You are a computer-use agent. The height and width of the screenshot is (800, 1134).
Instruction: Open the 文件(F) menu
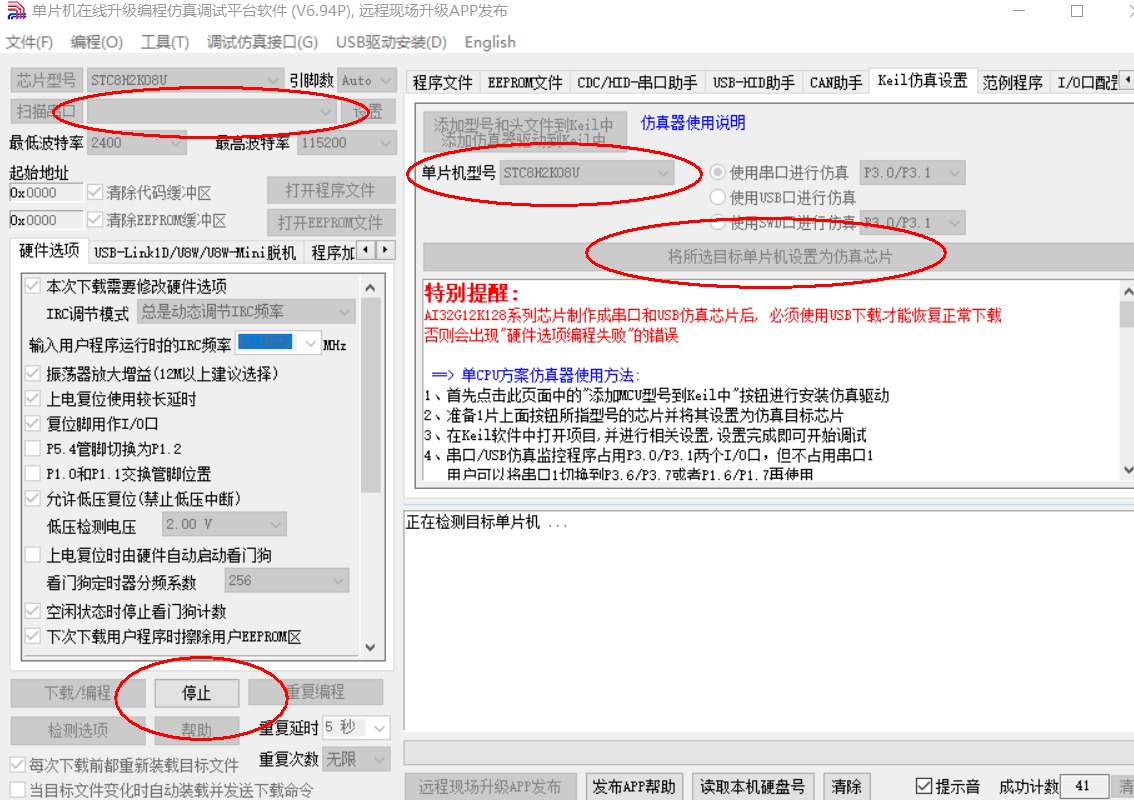point(29,42)
